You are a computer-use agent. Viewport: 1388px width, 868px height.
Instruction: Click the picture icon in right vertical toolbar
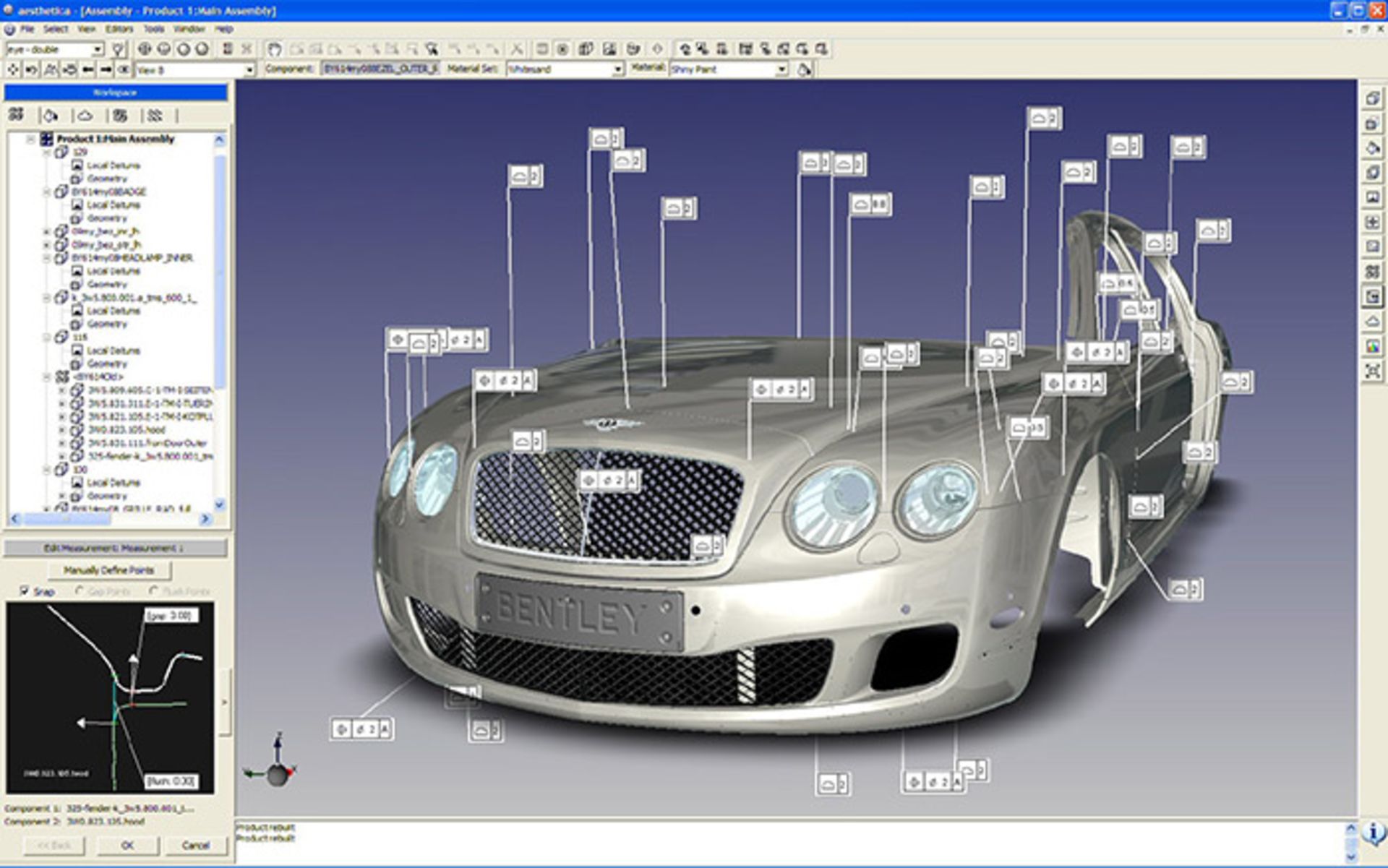[x=1372, y=197]
